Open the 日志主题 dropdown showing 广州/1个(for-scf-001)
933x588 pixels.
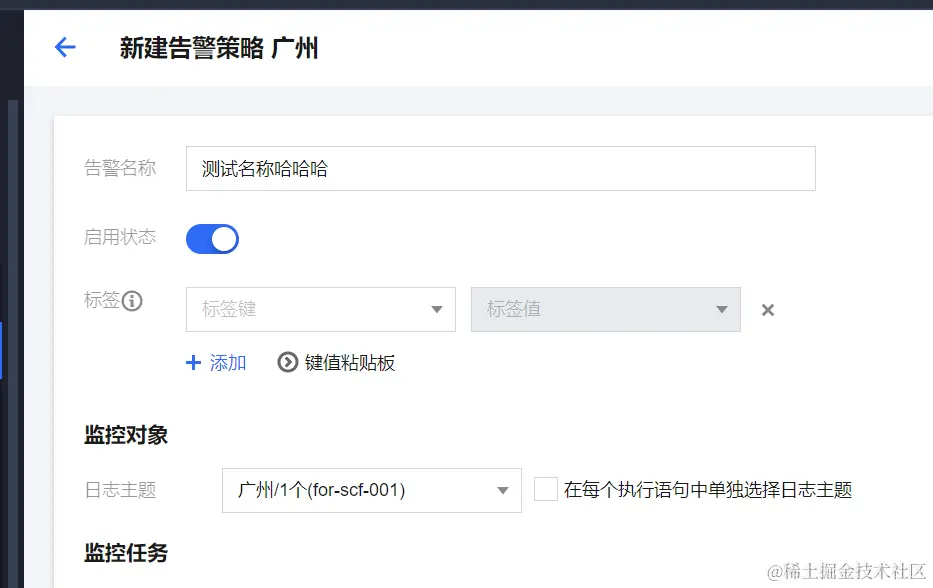pyautogui.click(x=372, y=490)
